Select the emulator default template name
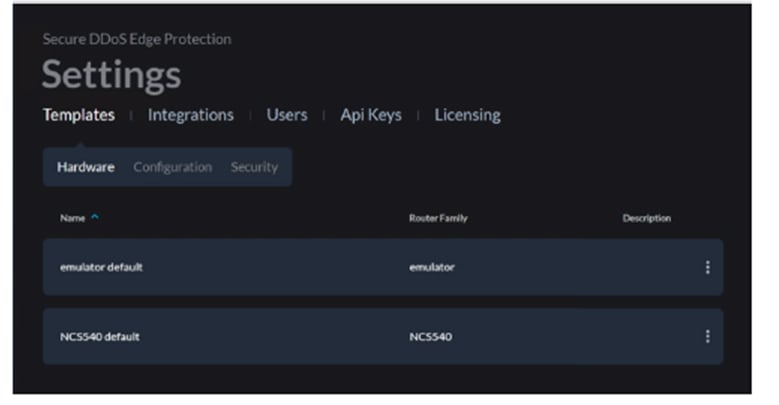Image resolution: width=779 pixels, height=405 pixels. pyautogui.click(x=101, y=267)
